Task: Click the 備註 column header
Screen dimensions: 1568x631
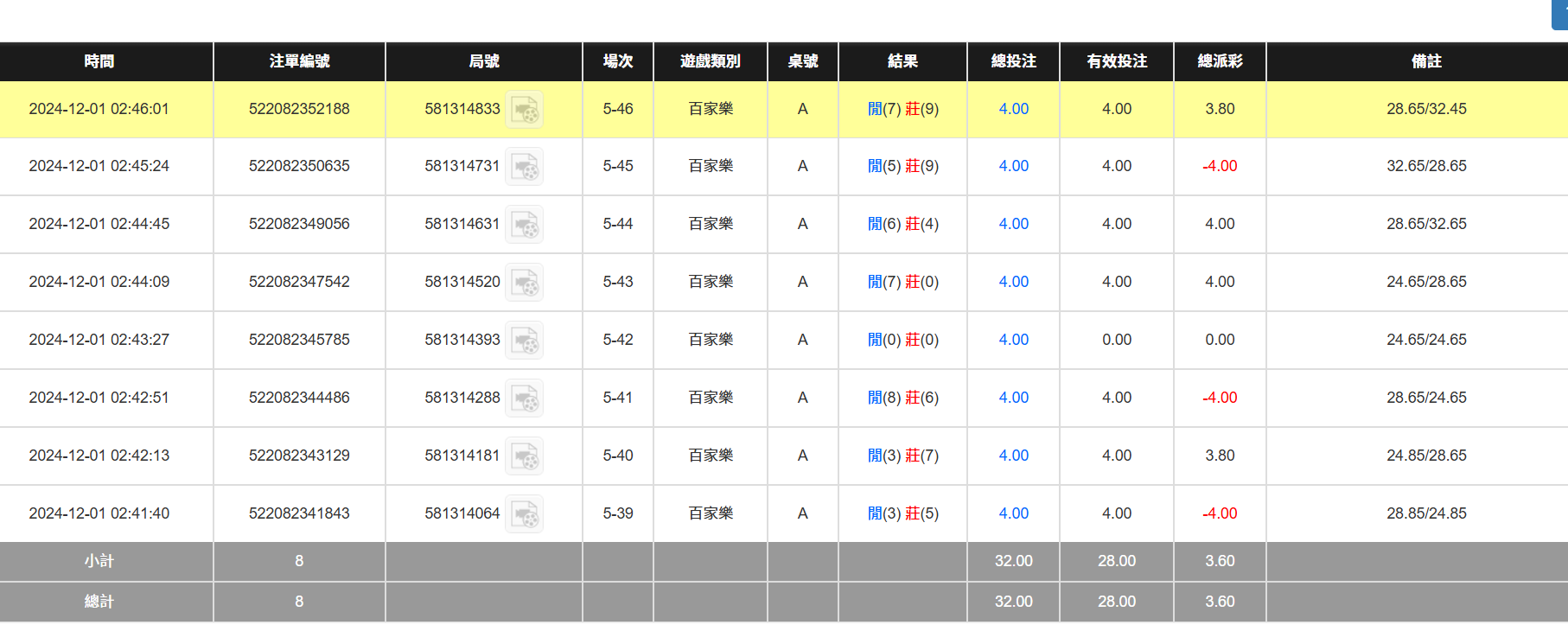Action: pyautogui.click(x=1426, y=61)
